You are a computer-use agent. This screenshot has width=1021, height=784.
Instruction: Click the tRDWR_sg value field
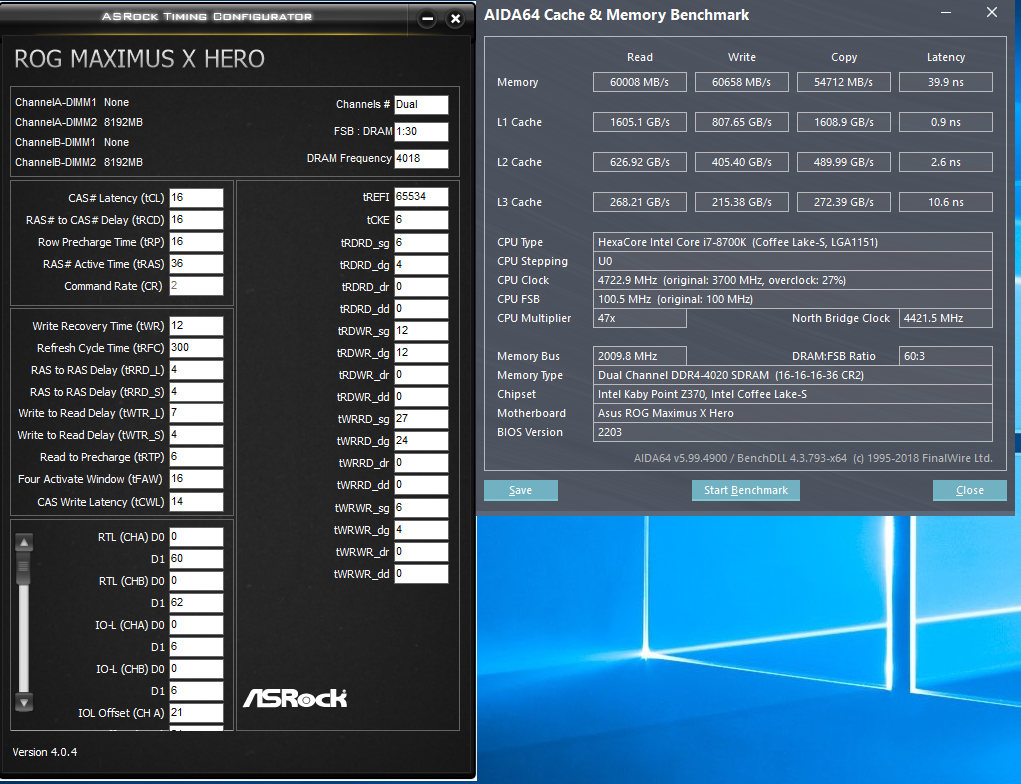[x=421, y=331]
